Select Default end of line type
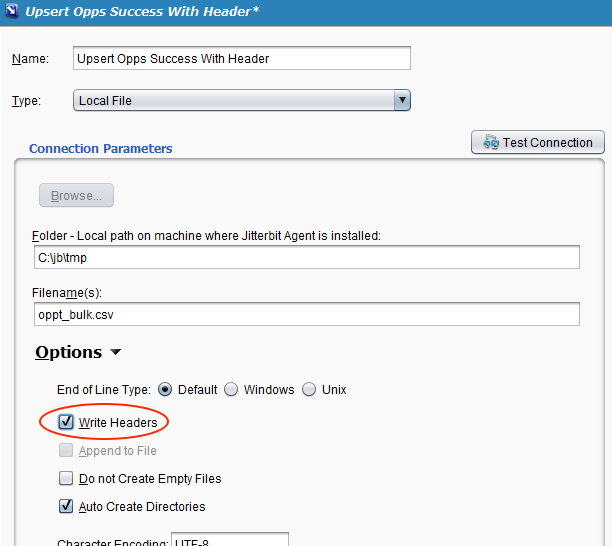This screenshot has height=546, width=612. click(x=165, y=389)
